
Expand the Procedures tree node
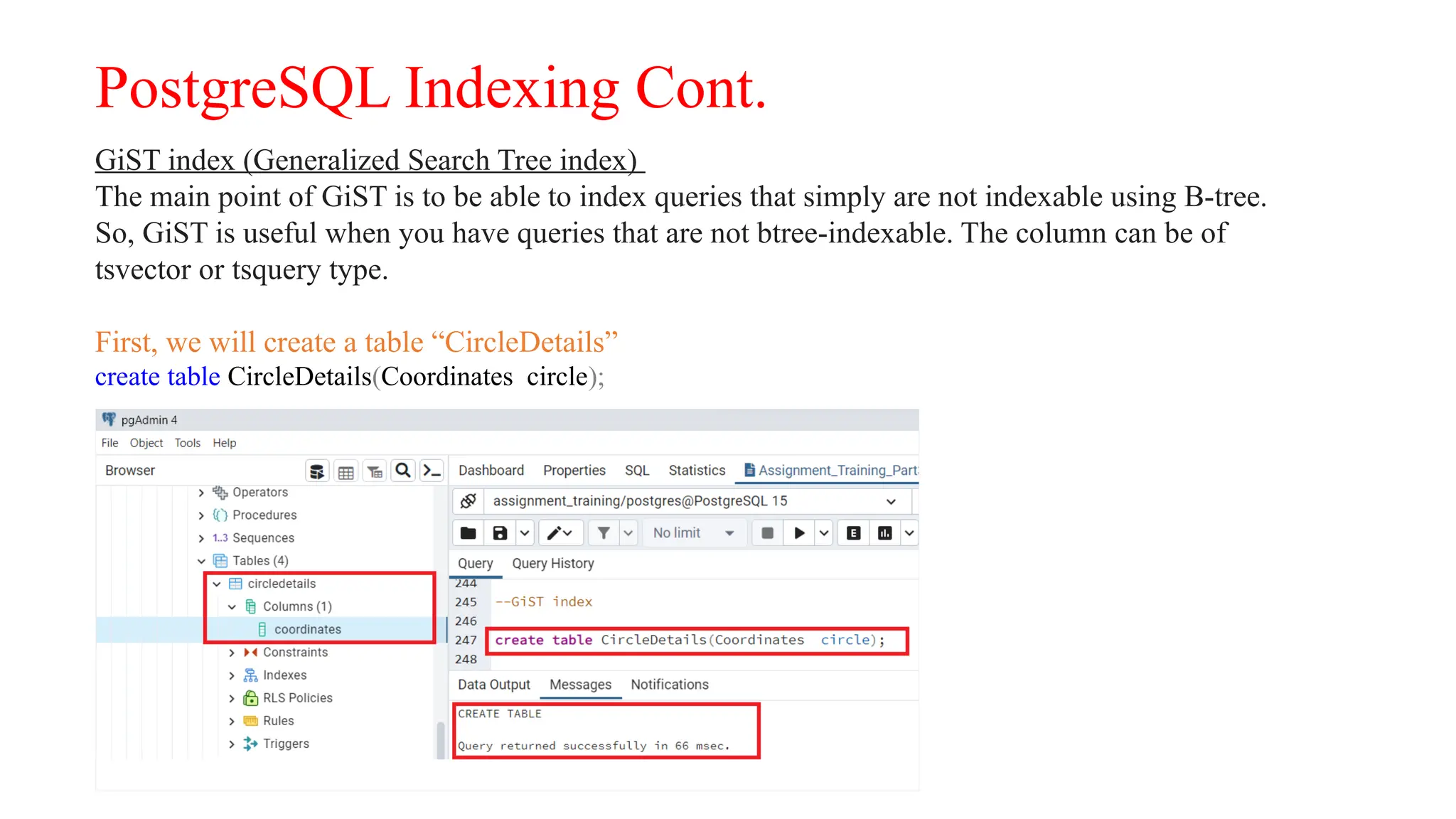coord(201,515)
